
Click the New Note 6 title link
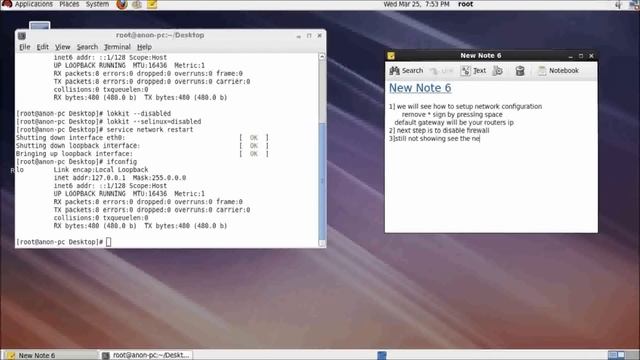click(x=420, y=88)
